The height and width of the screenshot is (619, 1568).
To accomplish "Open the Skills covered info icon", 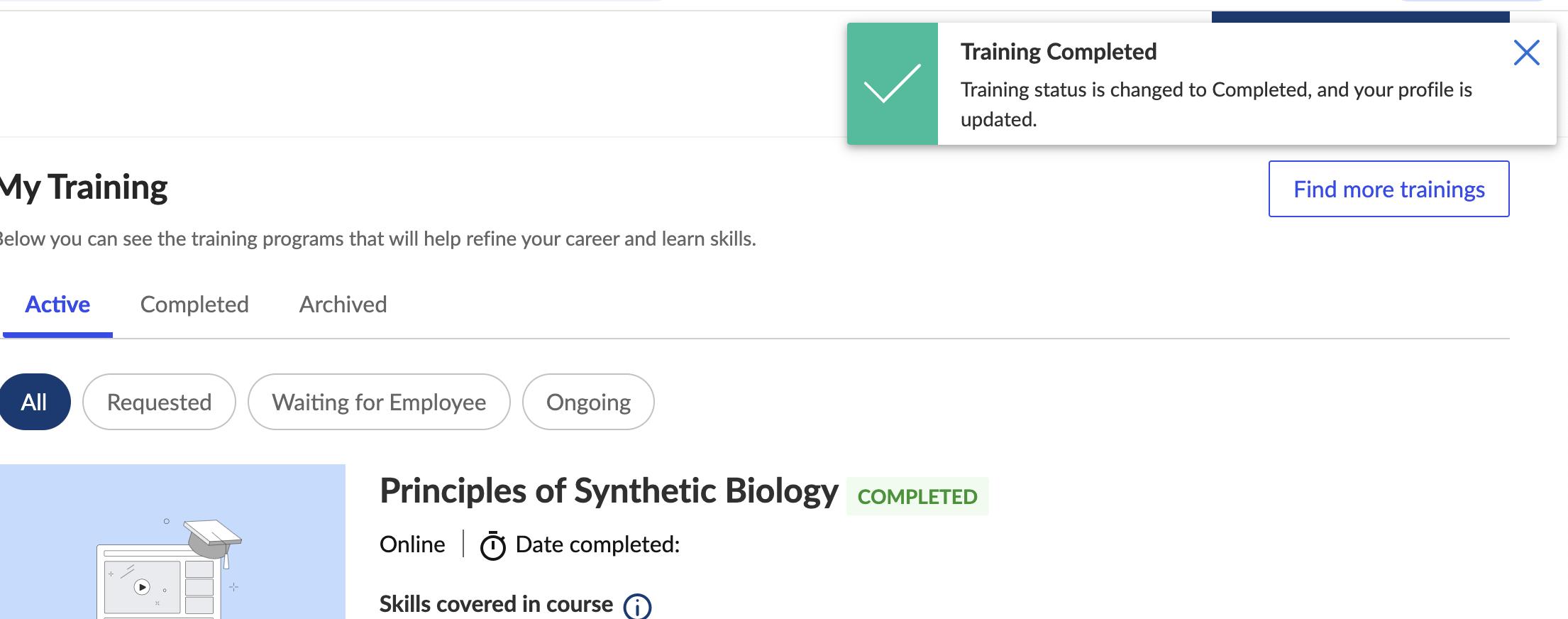I will 637,606.
